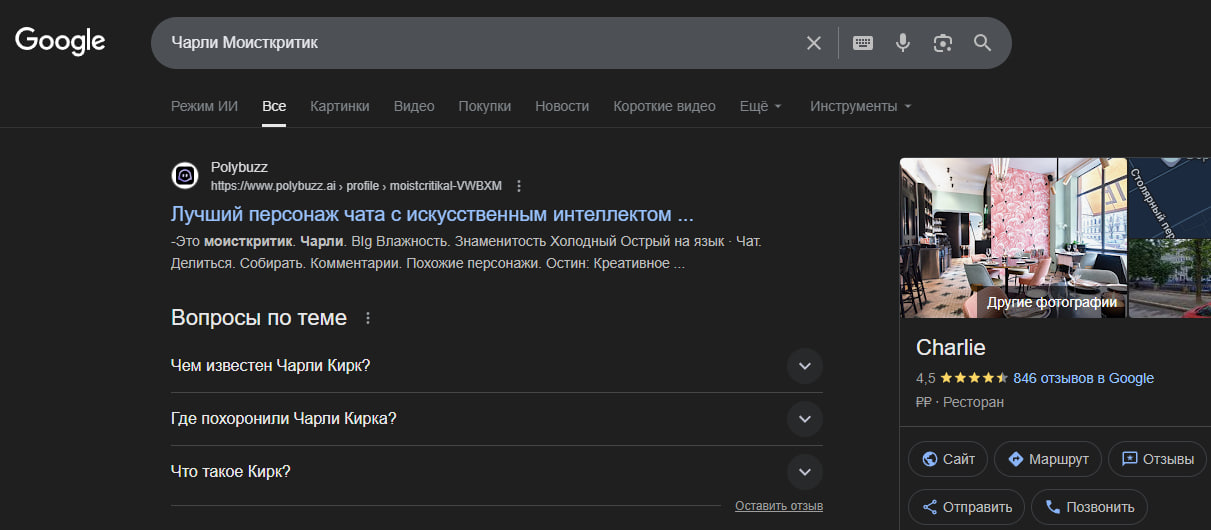This screenshot has width=1211, height=530.
Task: Open the Инструменты dropdown
Action: click(860, 106)
